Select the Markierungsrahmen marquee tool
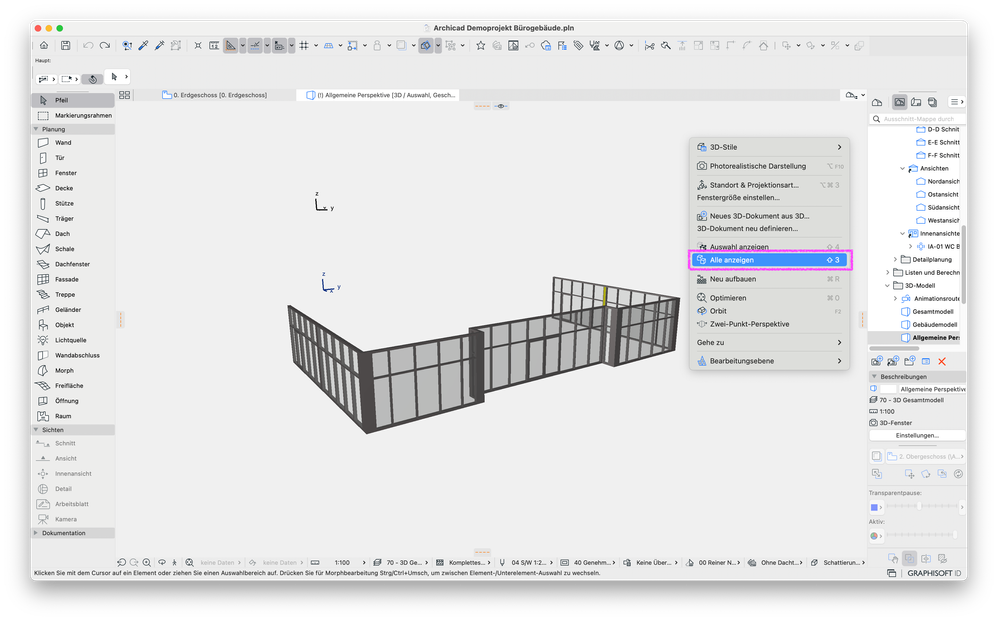This screenshot has height=621, width=998. pyautogui.click(x=82, y=116)
